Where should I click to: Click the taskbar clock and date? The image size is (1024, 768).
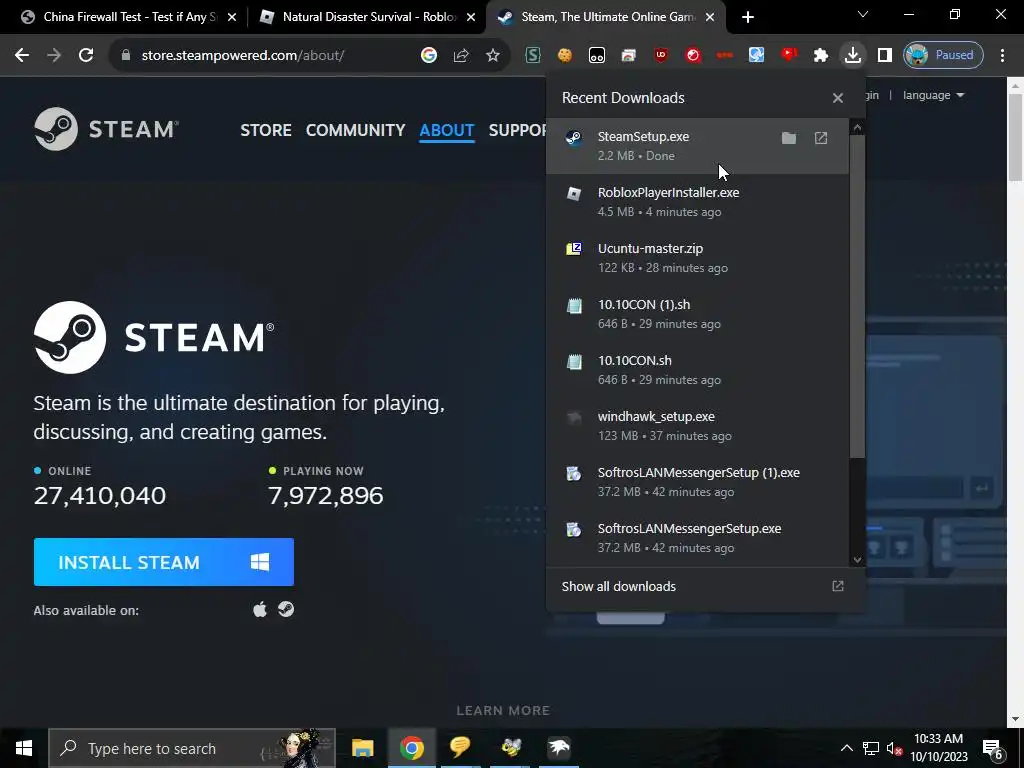coord(938,748)
